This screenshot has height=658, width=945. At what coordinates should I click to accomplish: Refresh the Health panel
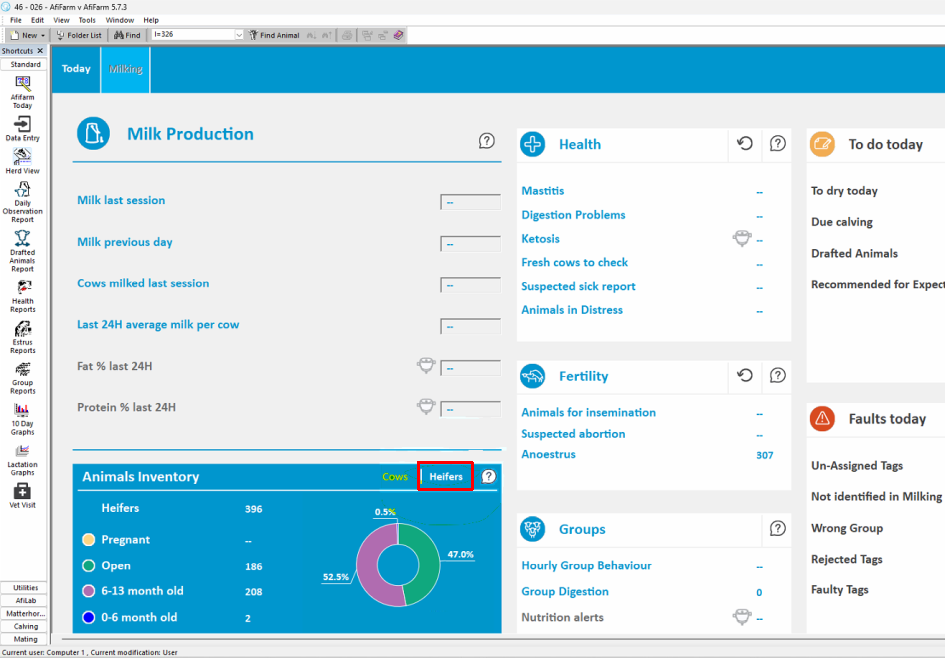[x=745, y=143]
